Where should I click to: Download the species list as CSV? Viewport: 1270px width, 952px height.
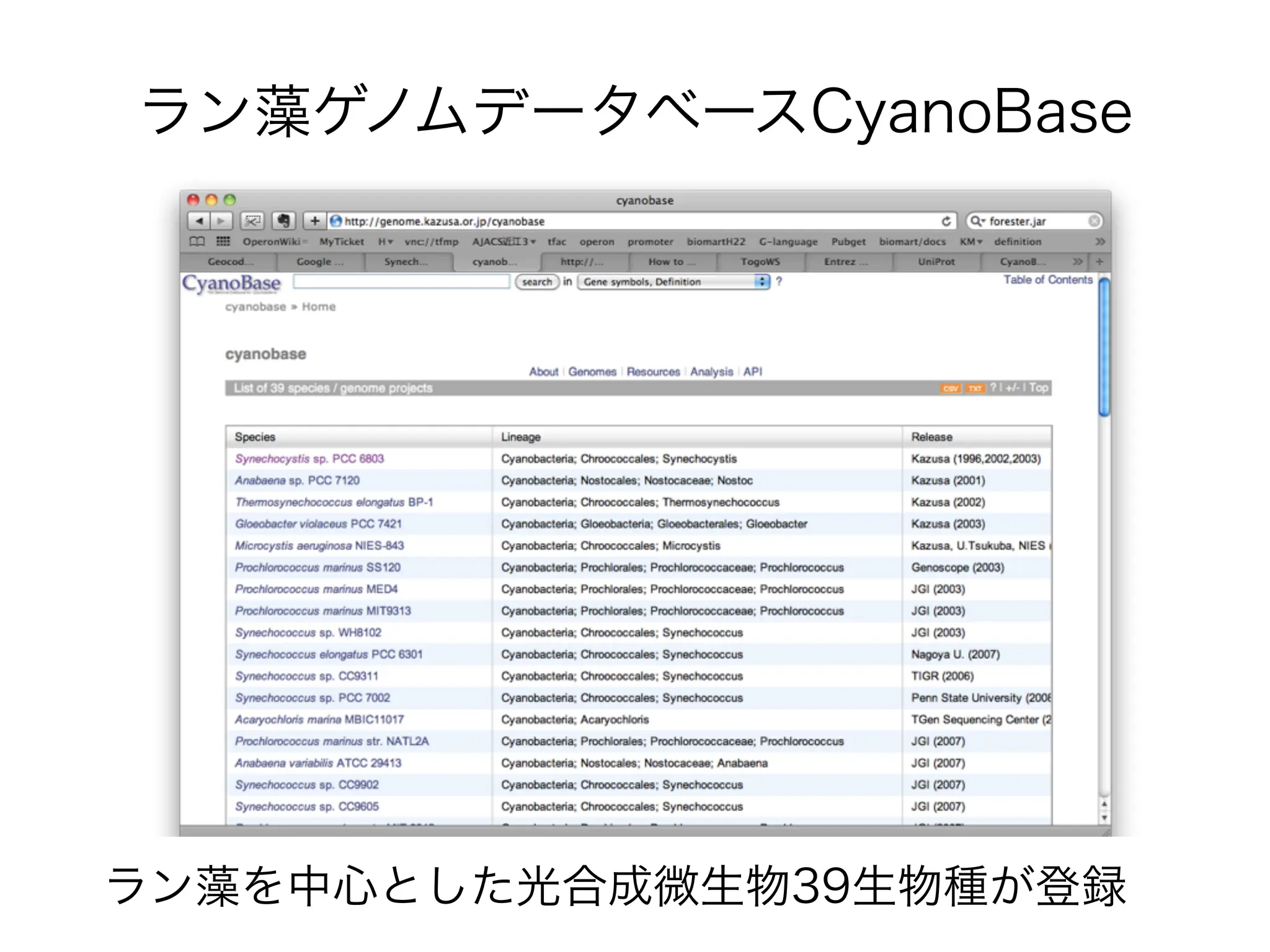tap(950, 389)
